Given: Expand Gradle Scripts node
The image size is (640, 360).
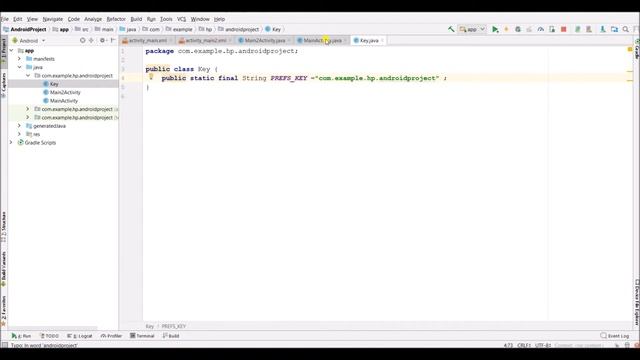Looking at the screenshot, I should click(x=11, y=142).
